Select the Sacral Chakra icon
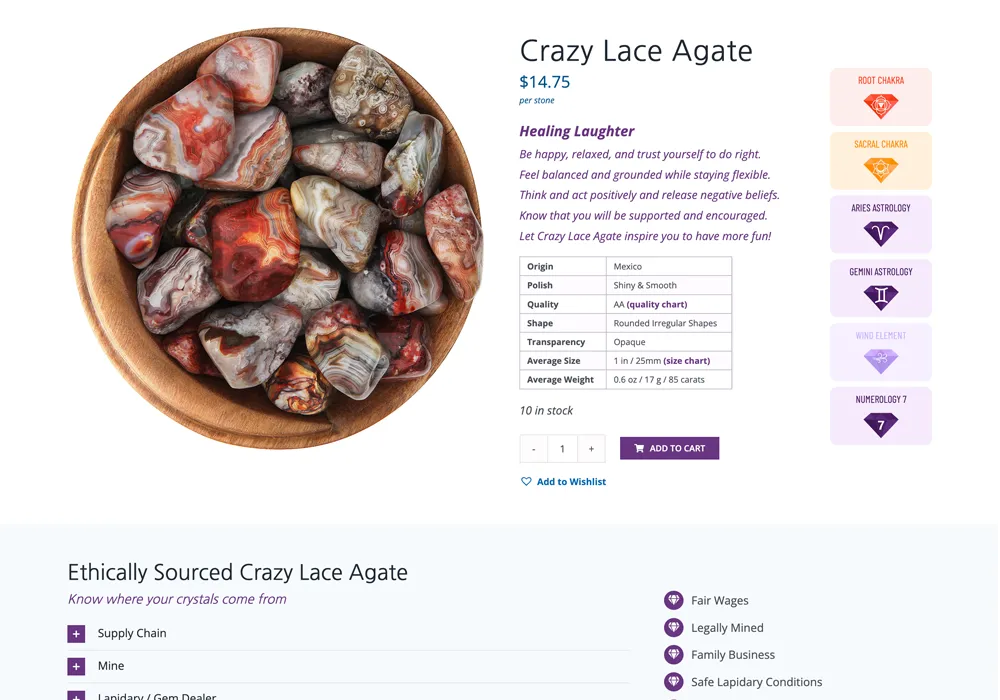This screenshot has width=1000, height=700. tap(881, 167)
